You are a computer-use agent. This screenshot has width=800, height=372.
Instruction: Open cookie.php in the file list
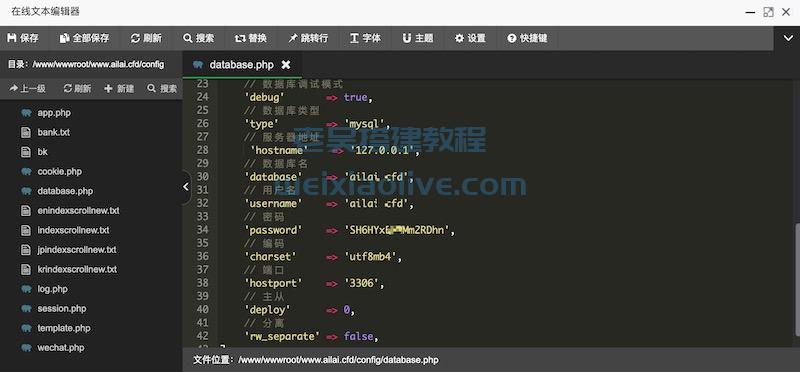click(x=59, y=171)
